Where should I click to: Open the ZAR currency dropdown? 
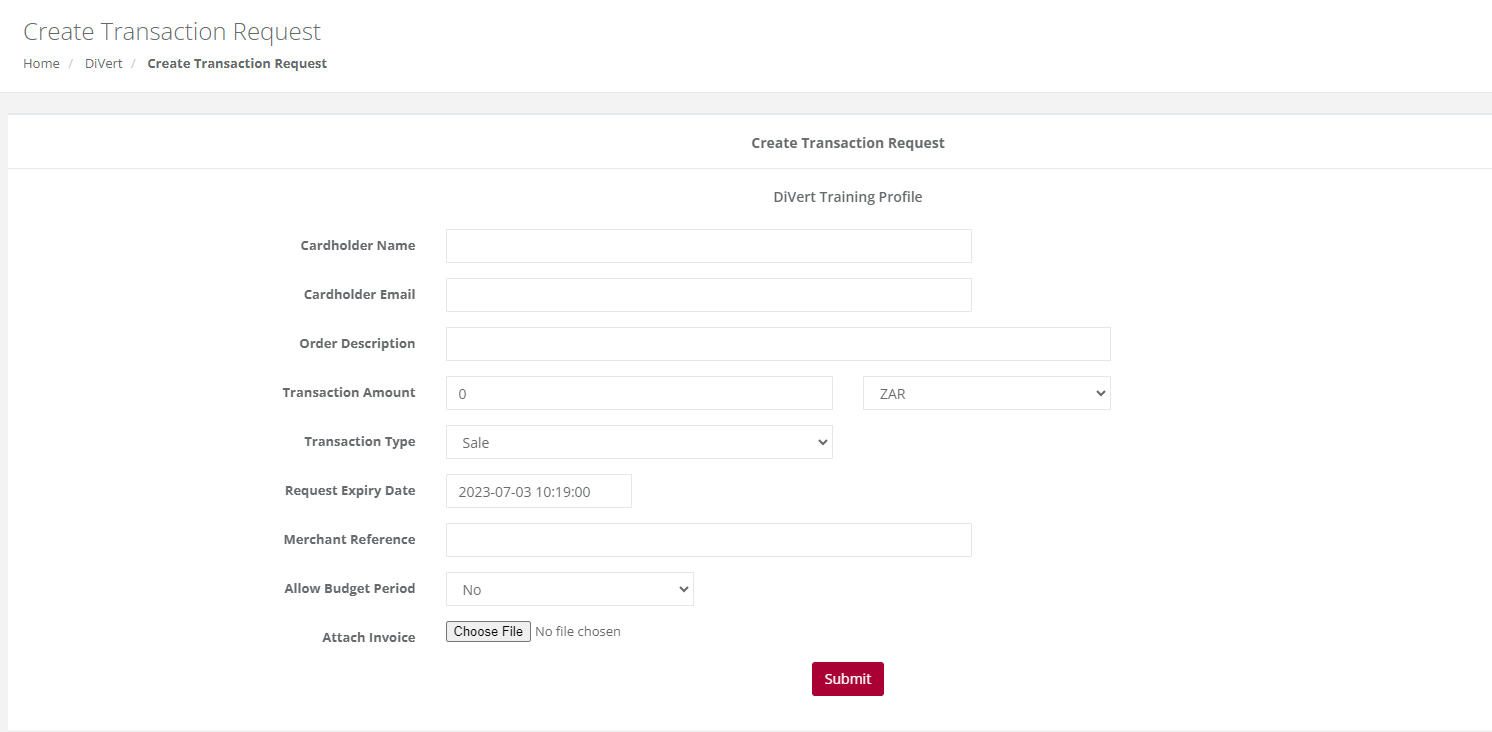pyautogui.click(x=986, y=393)
